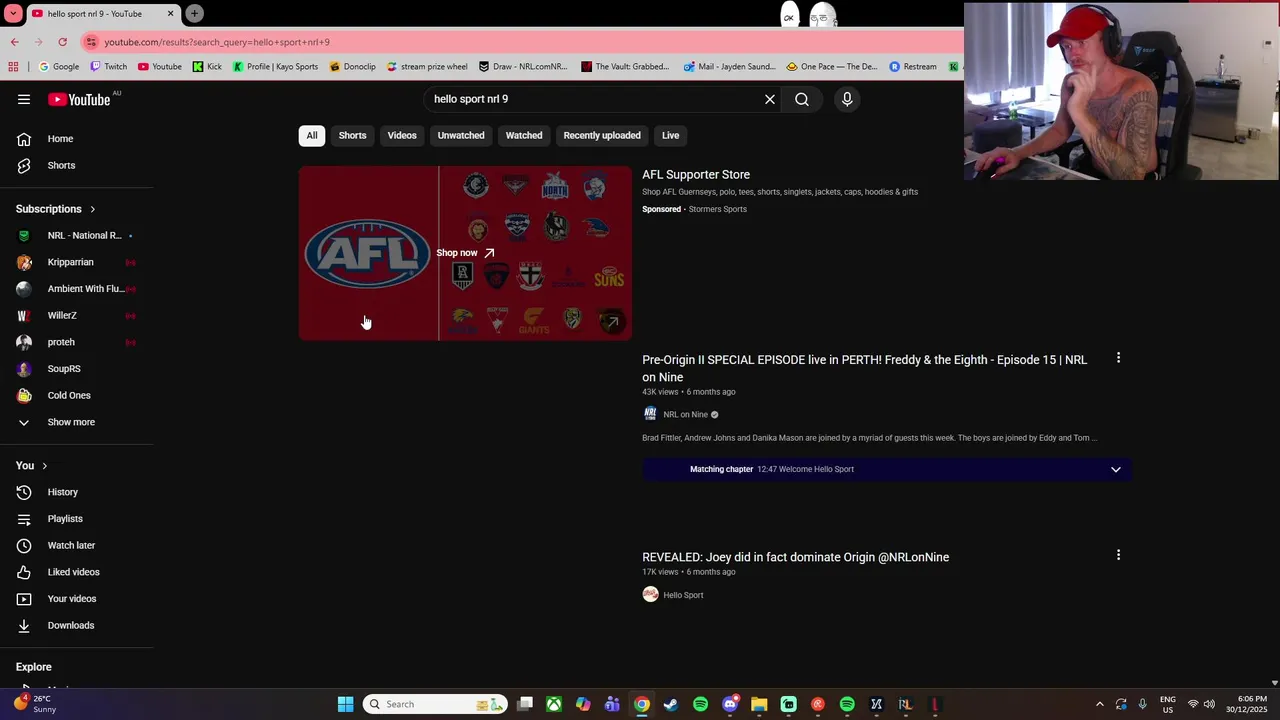Select the Live filter chip
This screenshot has width=1280, height=720.
(670, 135)
